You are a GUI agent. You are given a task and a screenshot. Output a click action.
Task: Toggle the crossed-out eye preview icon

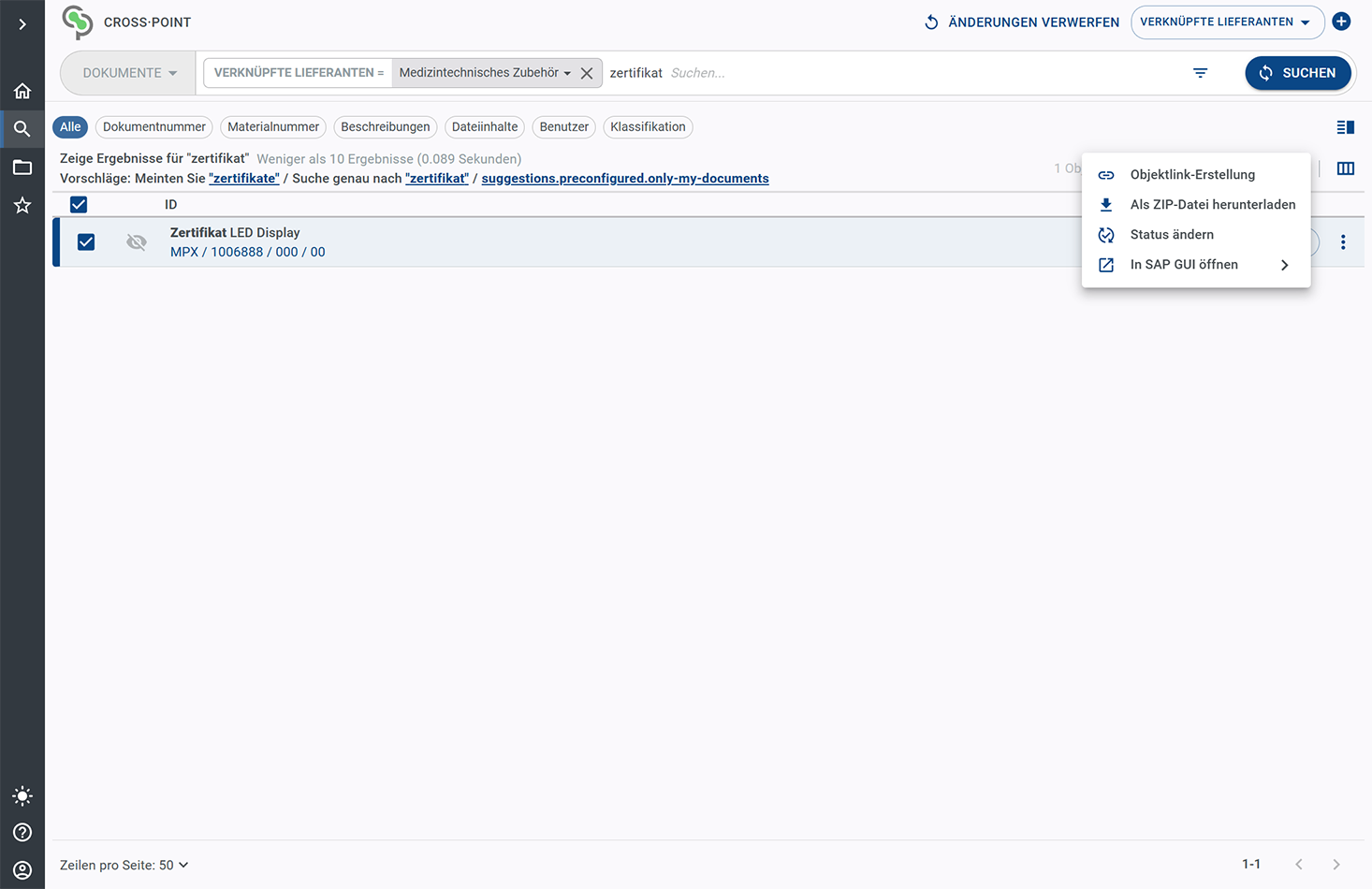pyautogui.click(x=137, y=242)
